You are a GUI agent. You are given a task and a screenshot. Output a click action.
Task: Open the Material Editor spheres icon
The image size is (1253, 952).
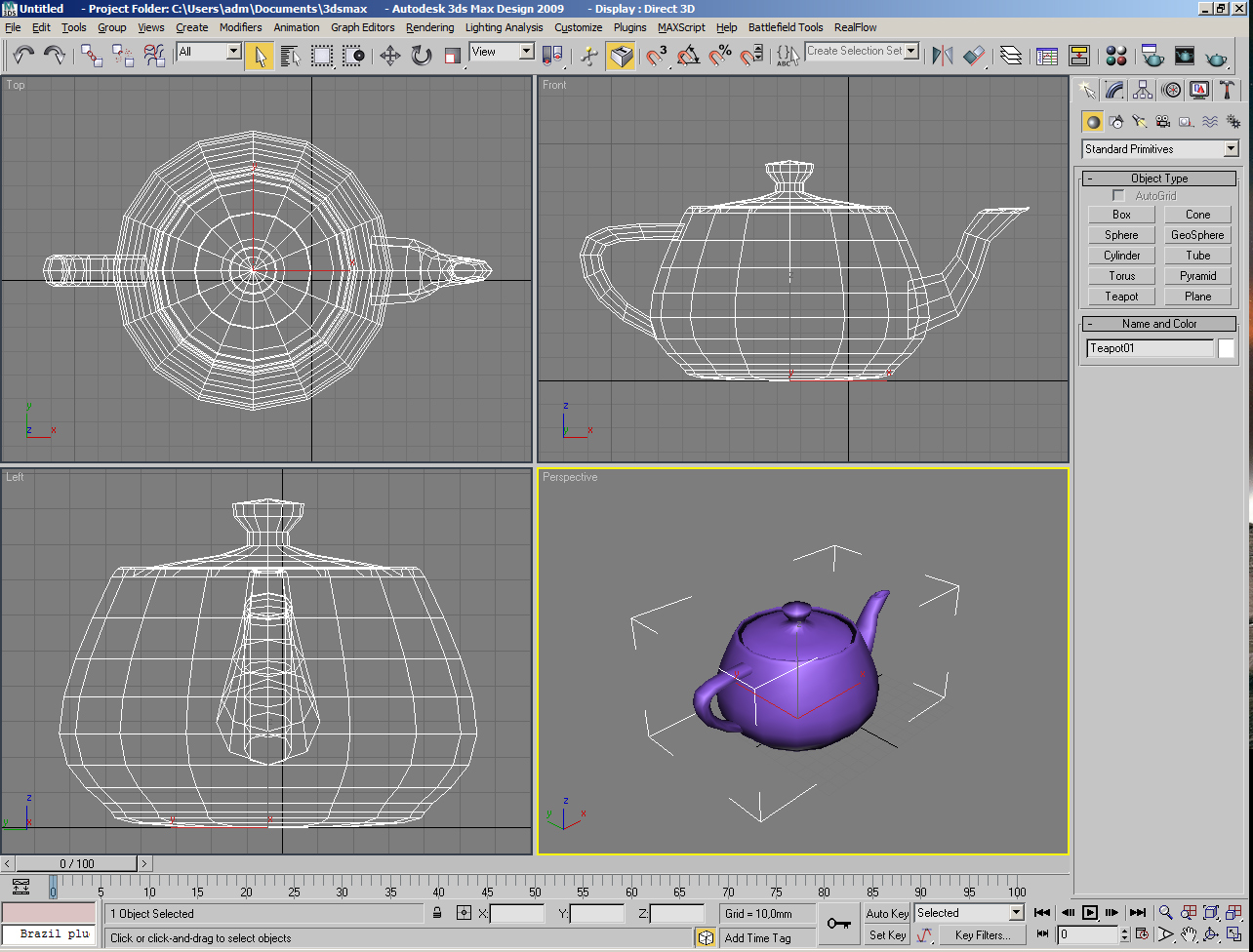point(1117,56)
